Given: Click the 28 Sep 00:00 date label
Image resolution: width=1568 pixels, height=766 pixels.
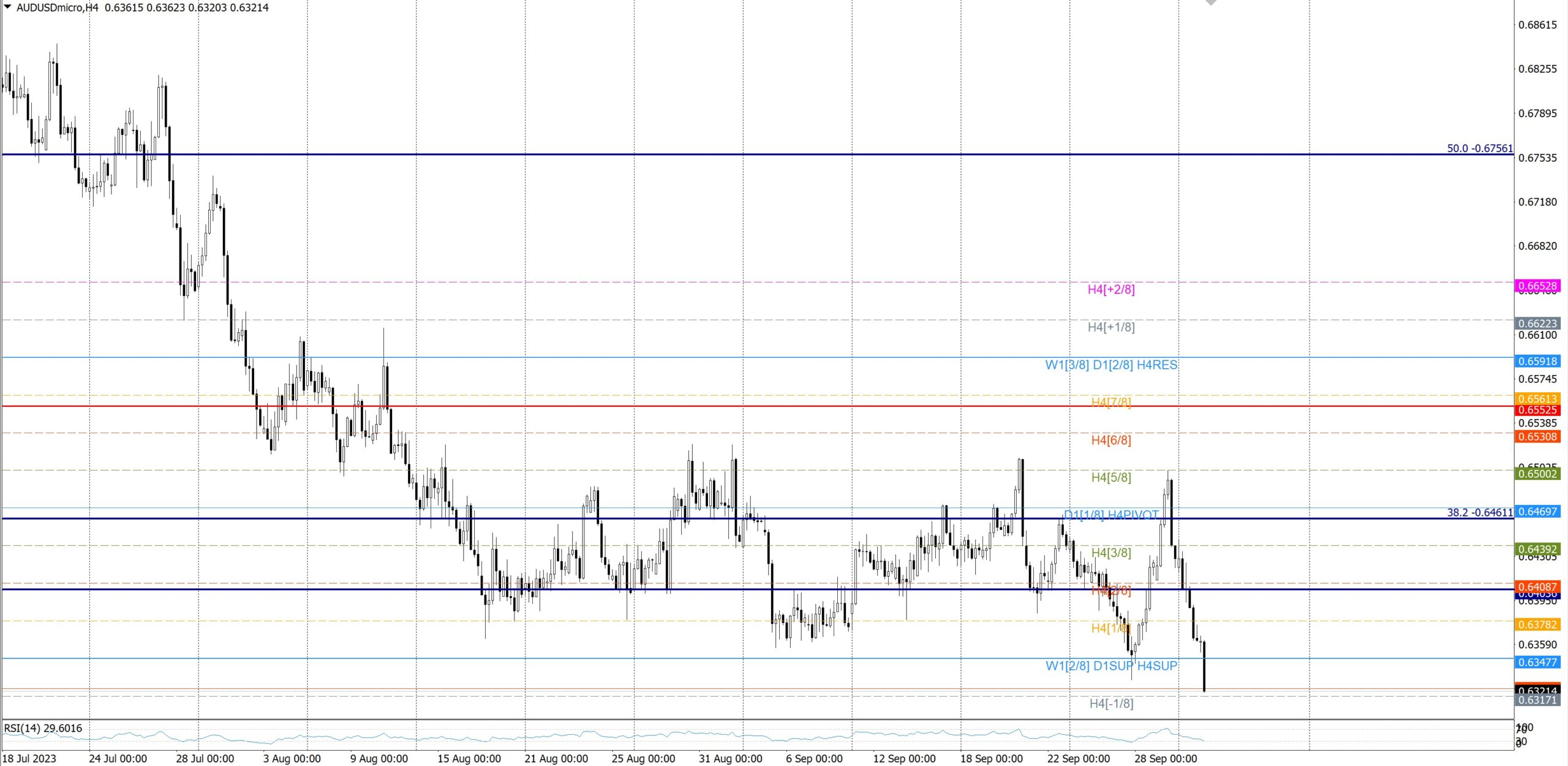Looking at the screenshot, I should point(1165,759).
